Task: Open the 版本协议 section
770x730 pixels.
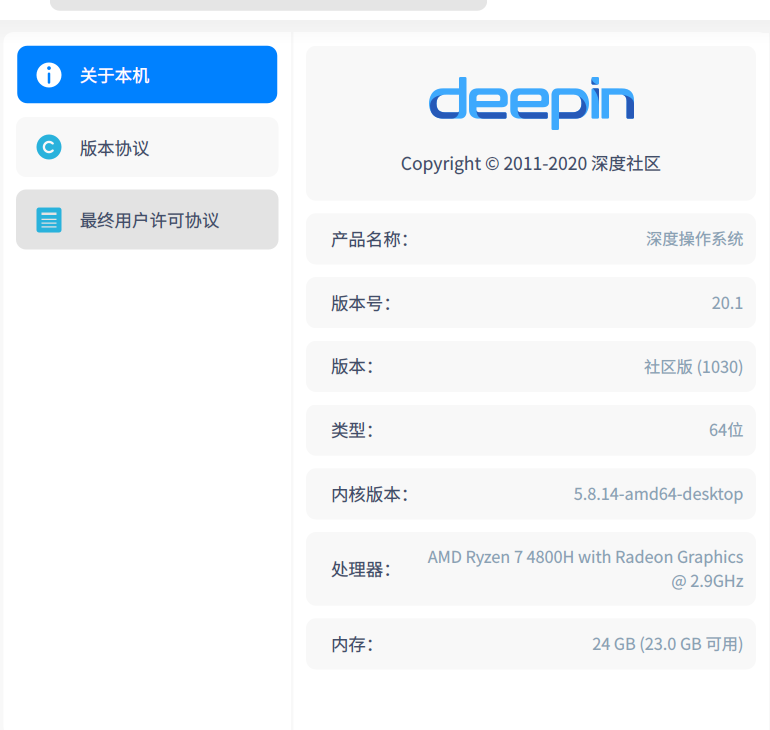Action: [x=147, y=147]
